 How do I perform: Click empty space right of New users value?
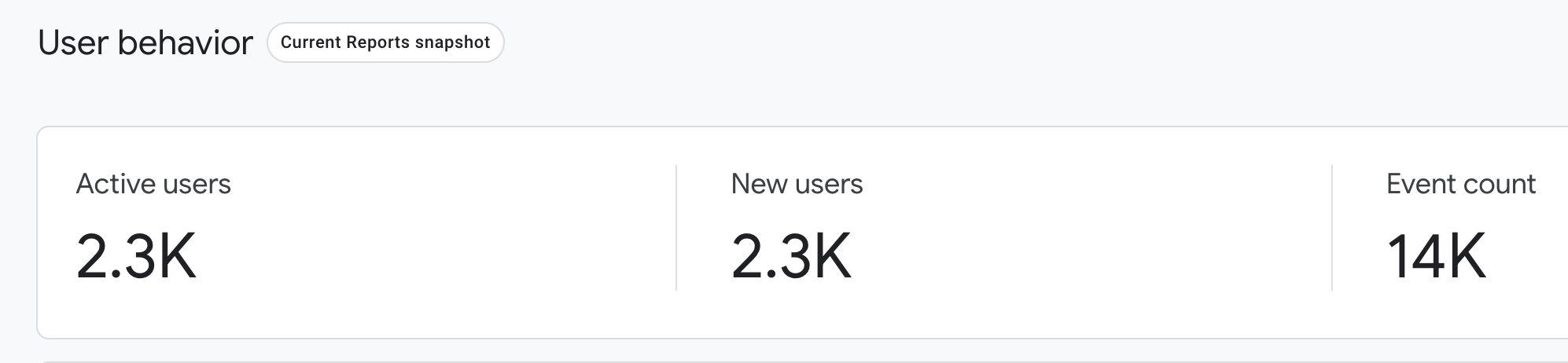pos(1085,256)
